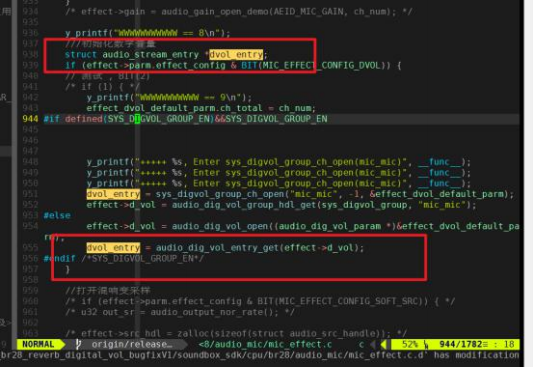The width and height of the screenshot is (534, 367).
Task: Select the origin/release branch name in status line
Action: point(132,344)
